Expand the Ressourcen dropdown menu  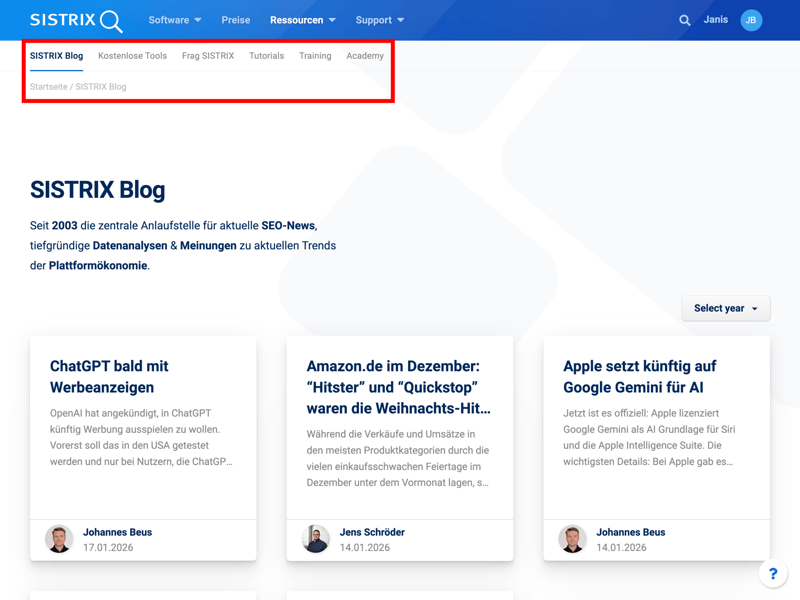(302, 20)
